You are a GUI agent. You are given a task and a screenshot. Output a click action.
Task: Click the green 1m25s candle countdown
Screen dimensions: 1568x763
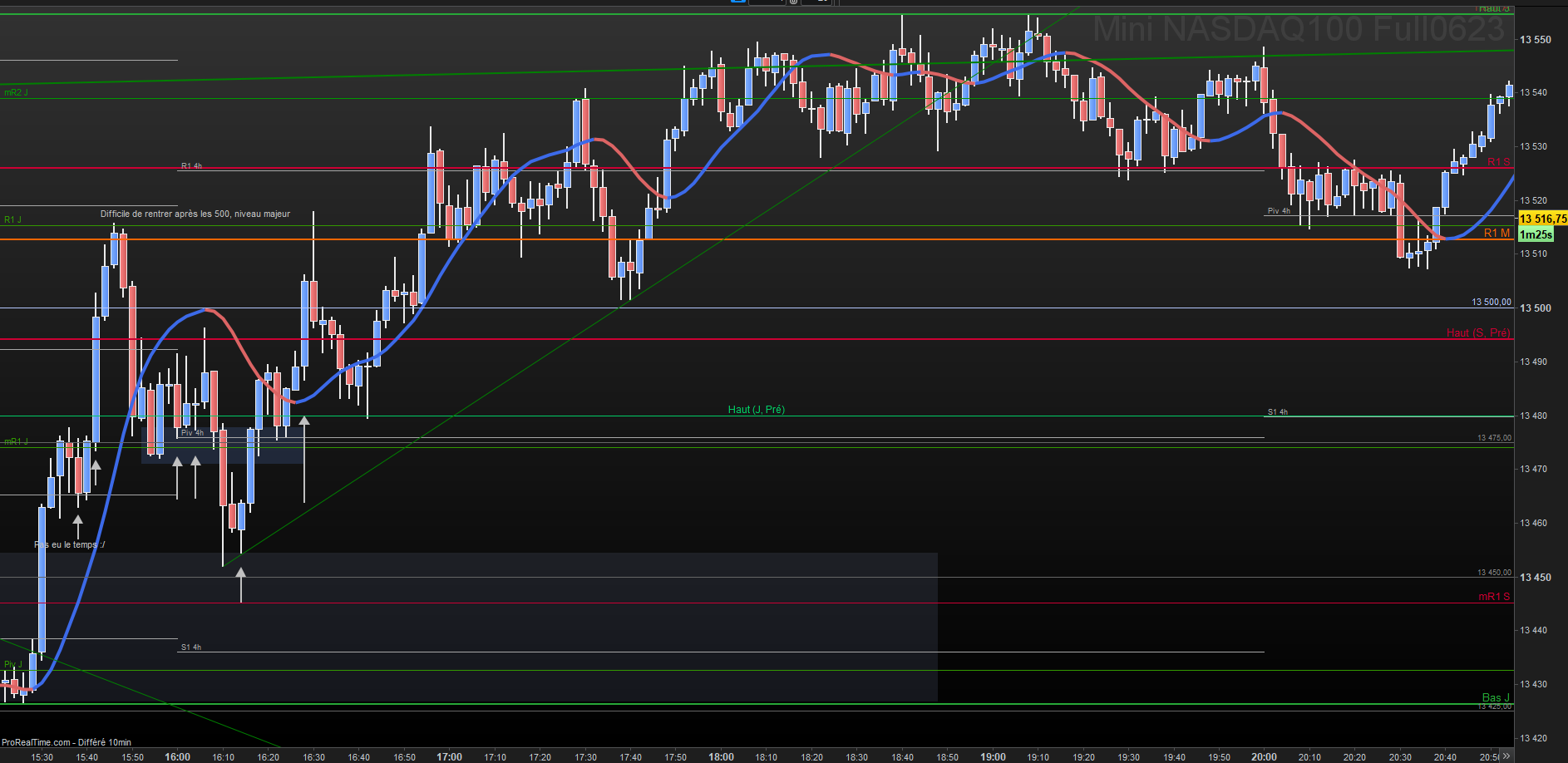click(1536, 234)
